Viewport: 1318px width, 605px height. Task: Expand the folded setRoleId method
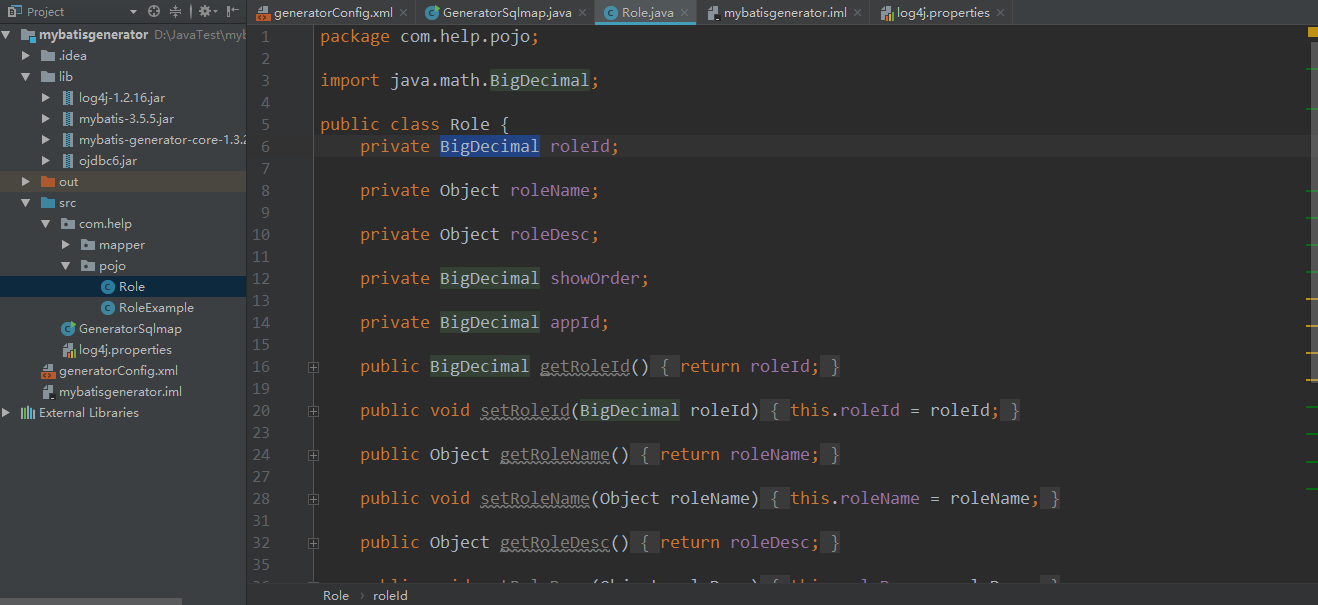point(313,411)
